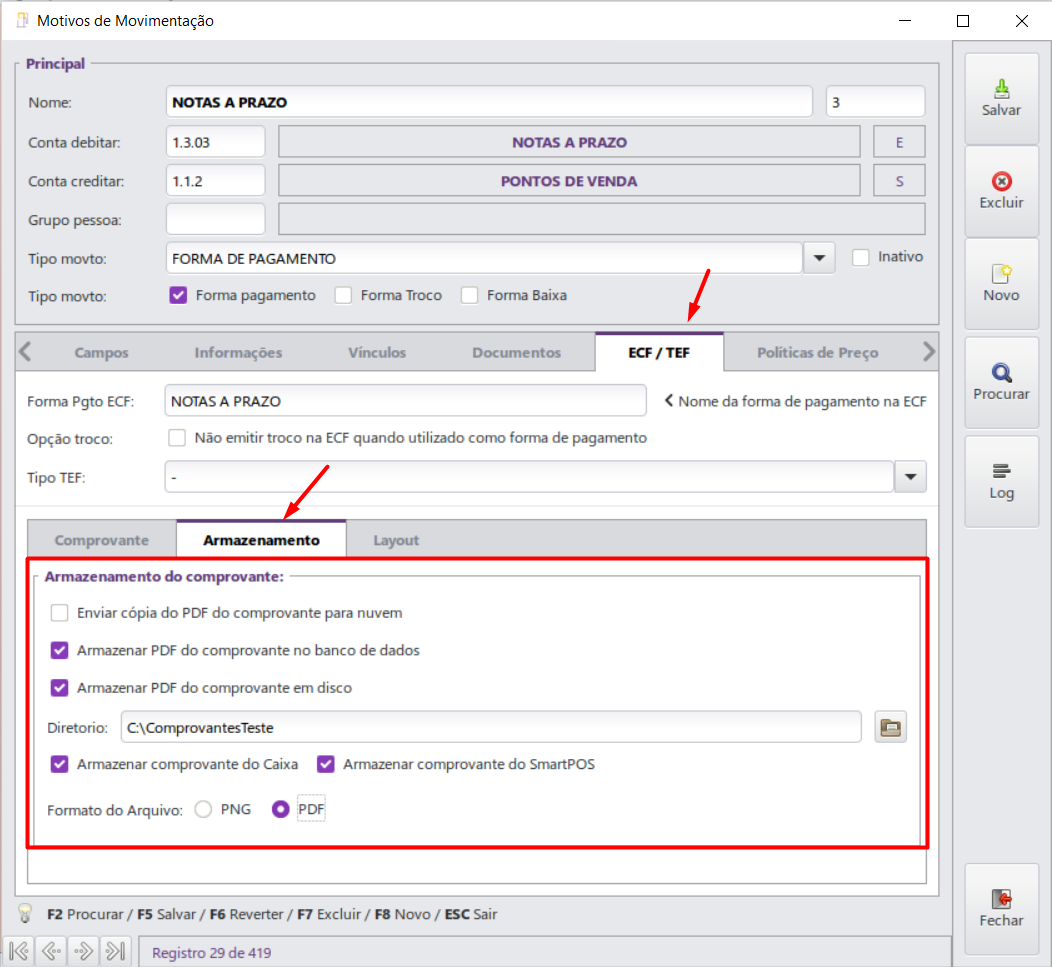Click the PONTOS DE VENDA account button
This screenshot has height=967, width=1052.
569,181
